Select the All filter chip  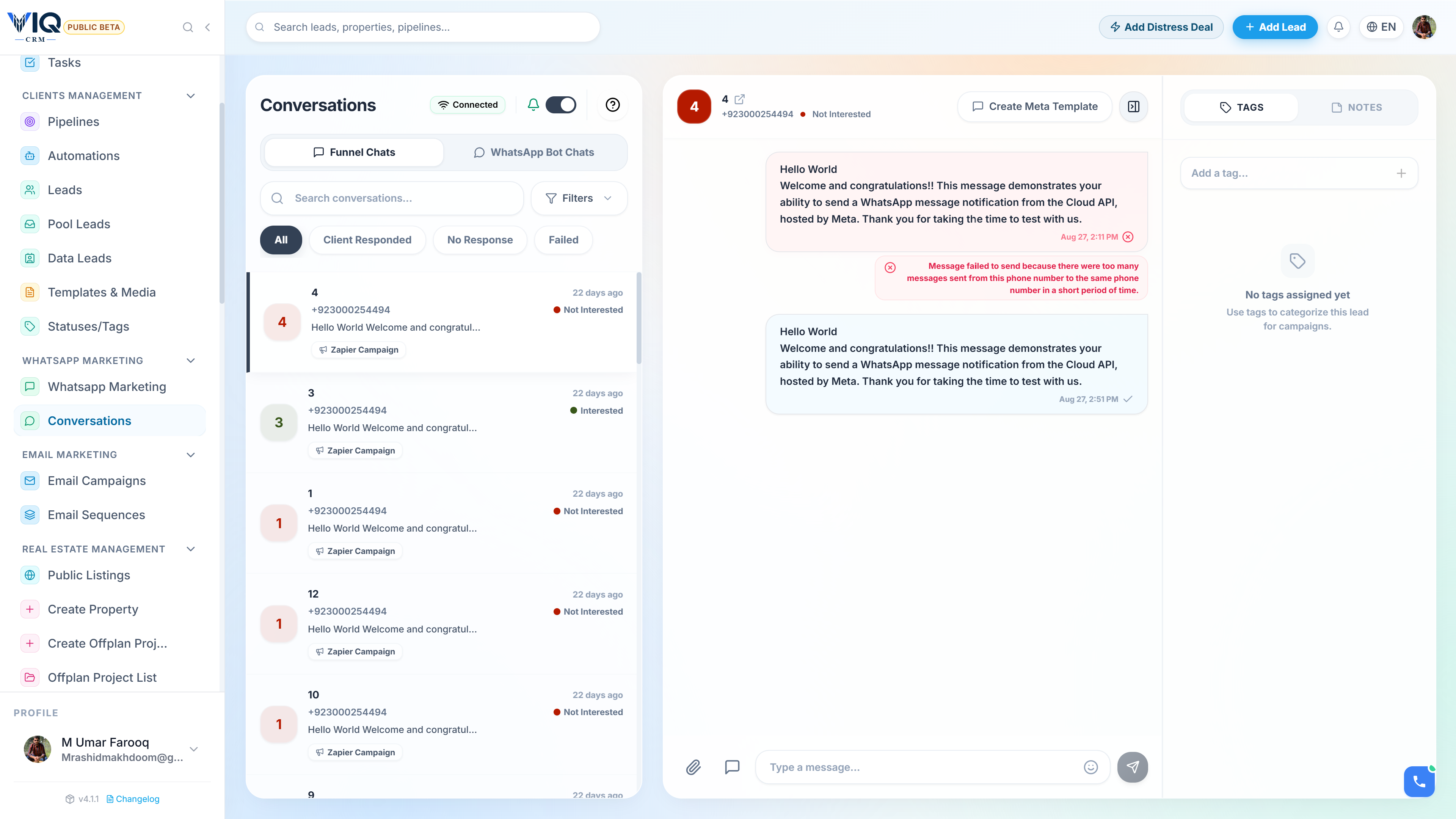coord(281,240)
